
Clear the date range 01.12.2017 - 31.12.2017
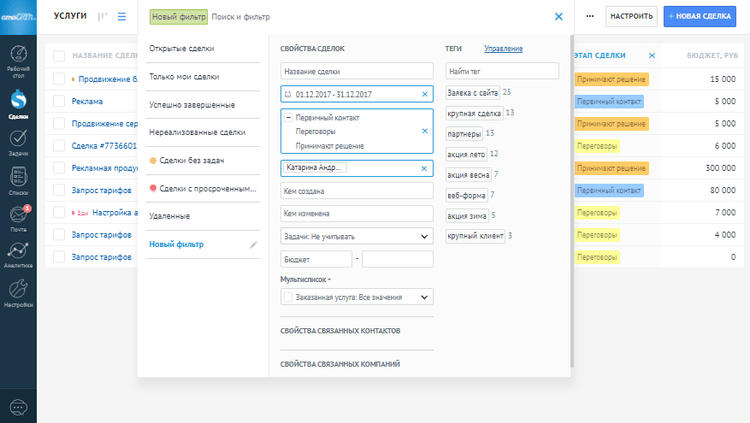(424, 94)
